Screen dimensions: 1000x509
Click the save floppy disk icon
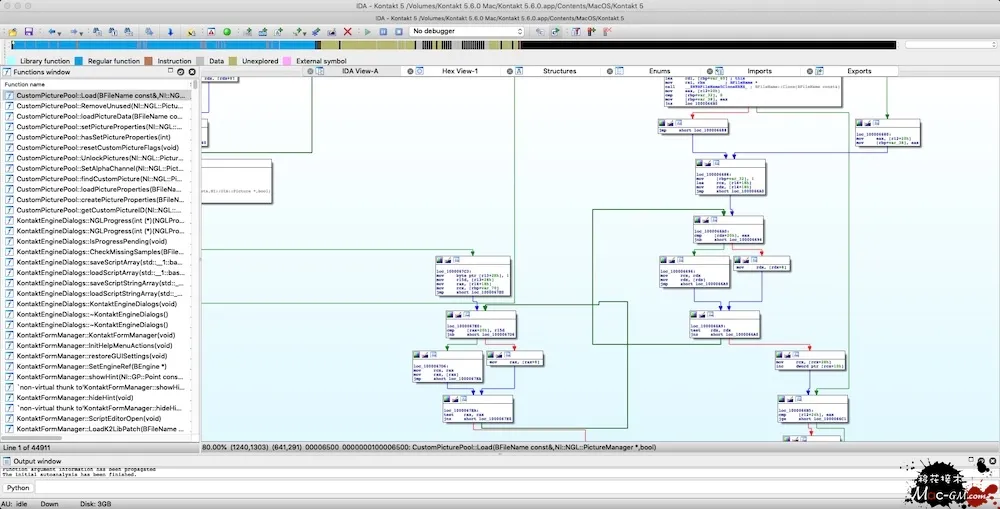point(29,31)
